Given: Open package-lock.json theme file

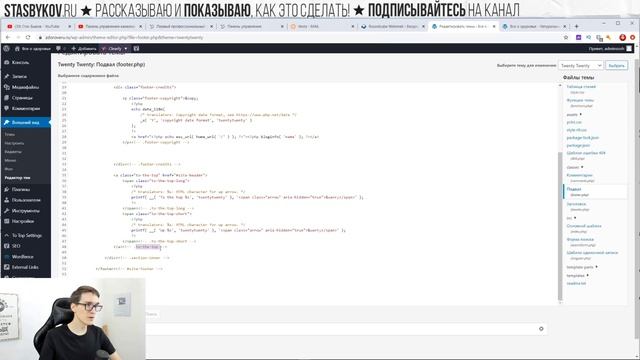Looking at the screenshot, I should [582, 138].
